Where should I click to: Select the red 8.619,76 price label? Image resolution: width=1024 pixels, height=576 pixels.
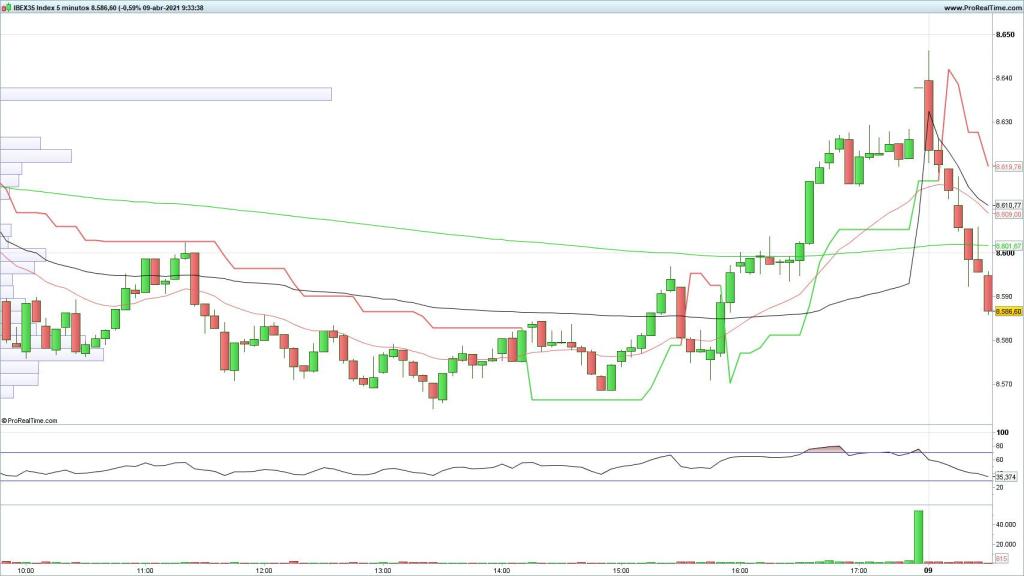pyautogui.click(x=1008, y=167)
